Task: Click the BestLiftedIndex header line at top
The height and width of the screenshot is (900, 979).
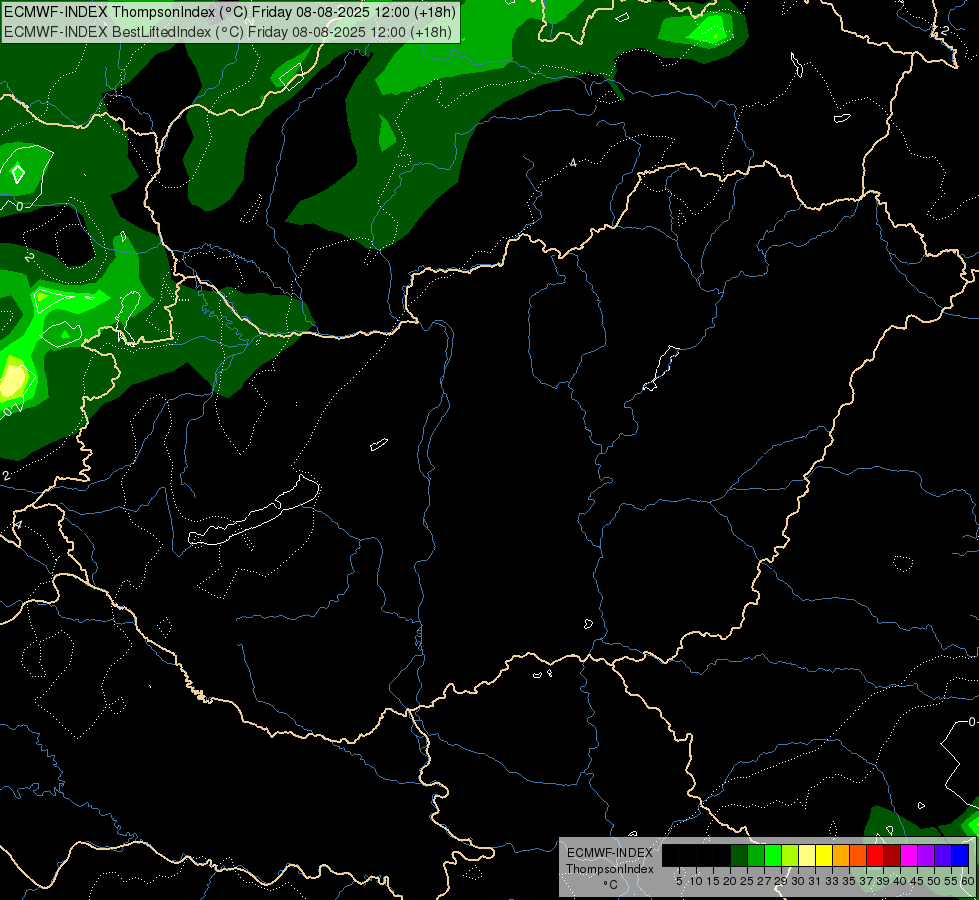Action: [228, 32]
